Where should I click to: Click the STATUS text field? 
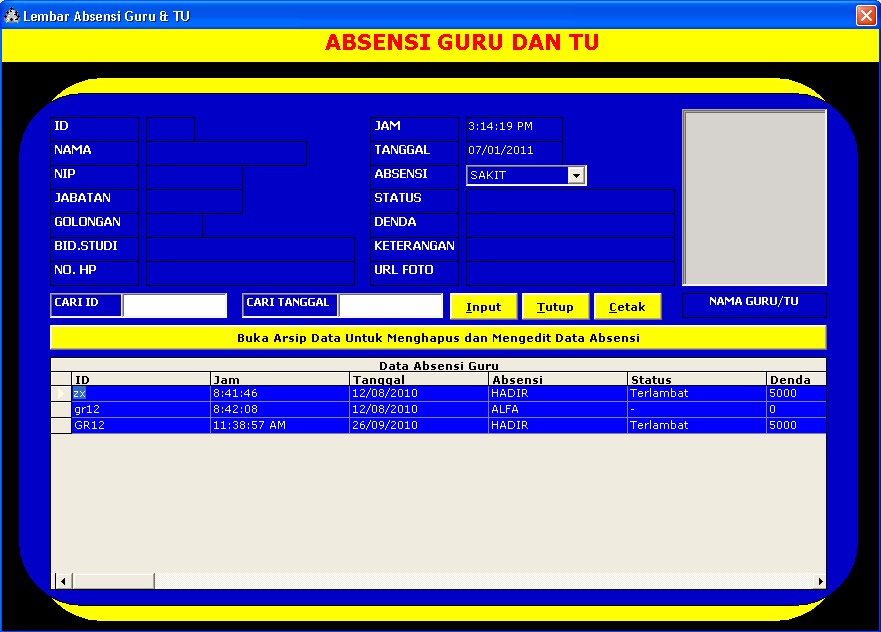point(570,201)
